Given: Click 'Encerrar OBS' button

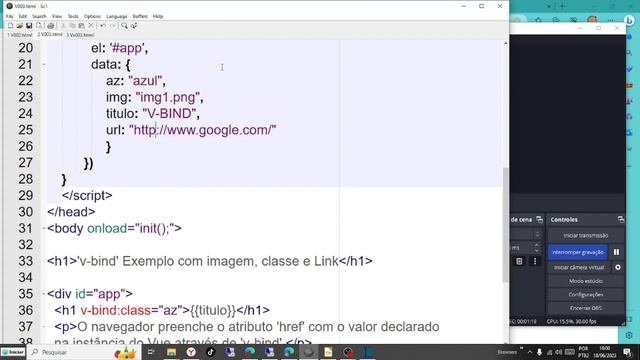Looking at the screenshot, I should 586,308.
